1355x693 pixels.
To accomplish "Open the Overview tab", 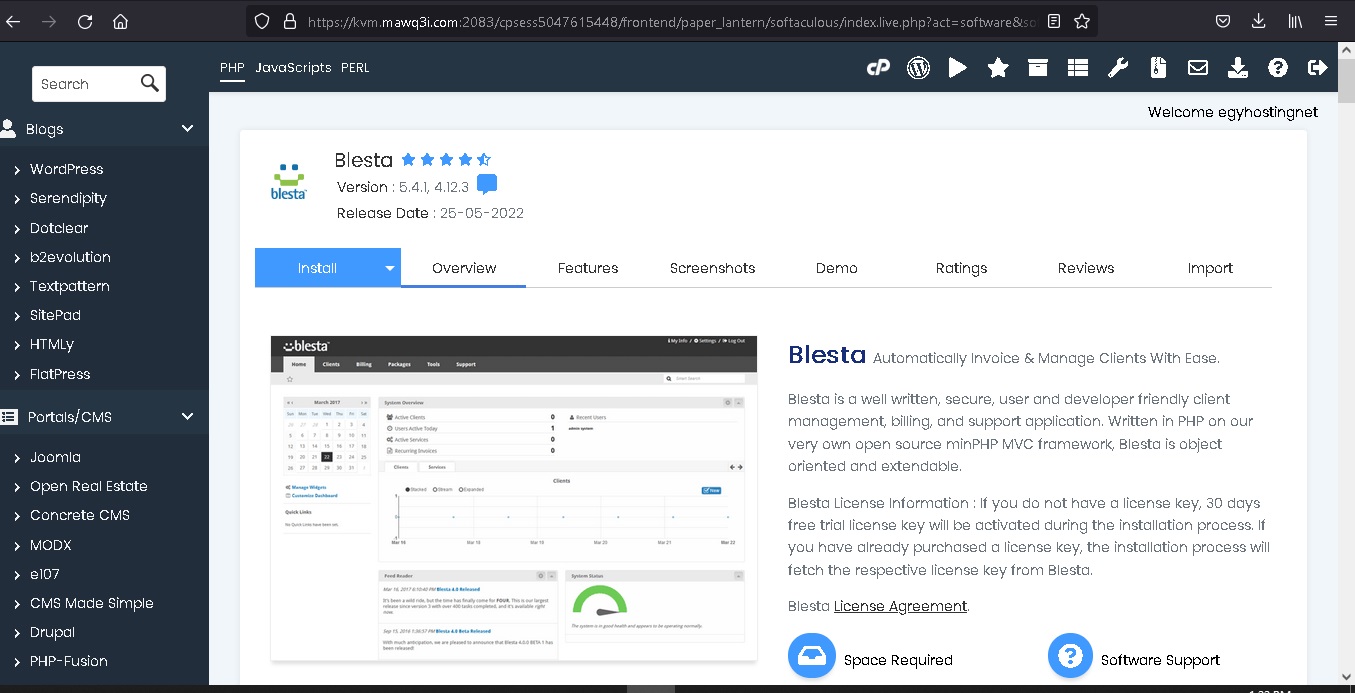I will (464, 268).
